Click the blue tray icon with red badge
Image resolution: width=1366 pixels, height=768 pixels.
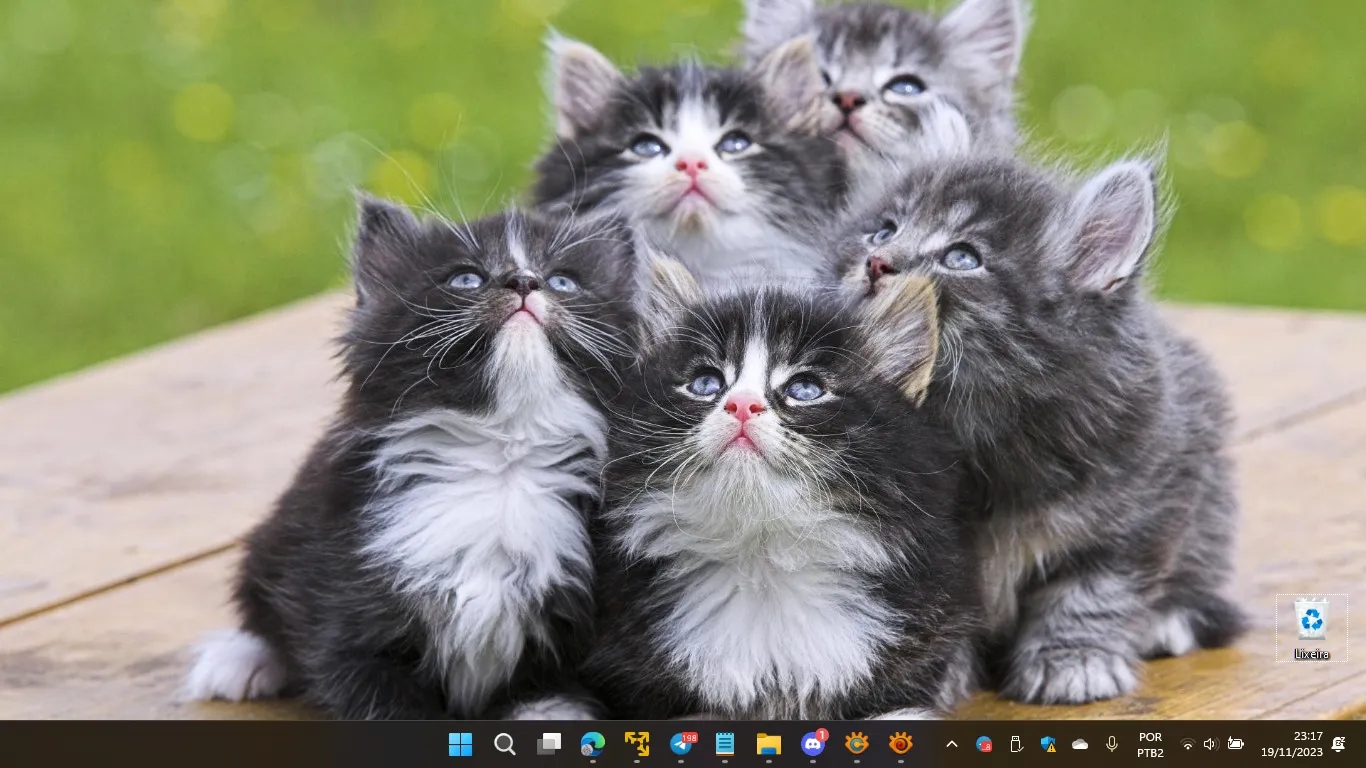coord(984,744)
